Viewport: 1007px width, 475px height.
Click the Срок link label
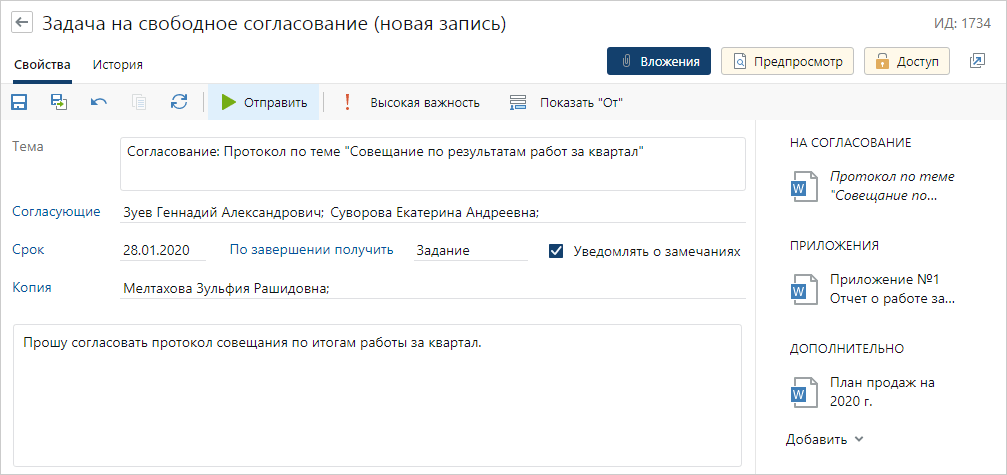coord(28,250)
